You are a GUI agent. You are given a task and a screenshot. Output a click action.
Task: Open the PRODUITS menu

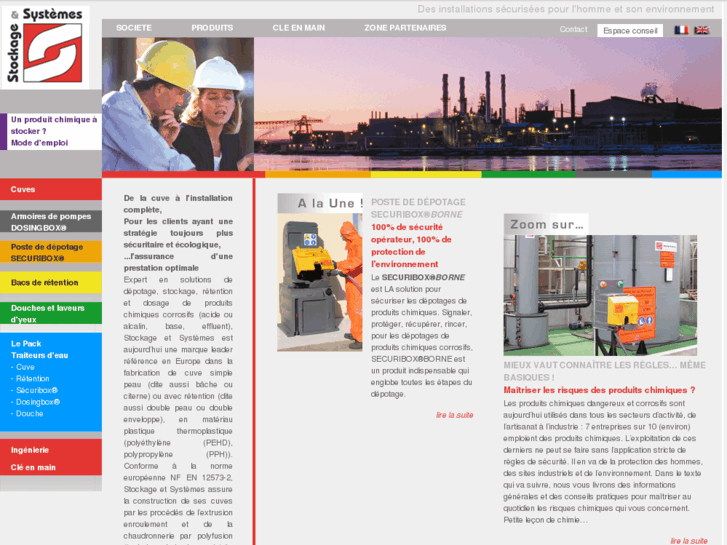(x=212, y=28)
